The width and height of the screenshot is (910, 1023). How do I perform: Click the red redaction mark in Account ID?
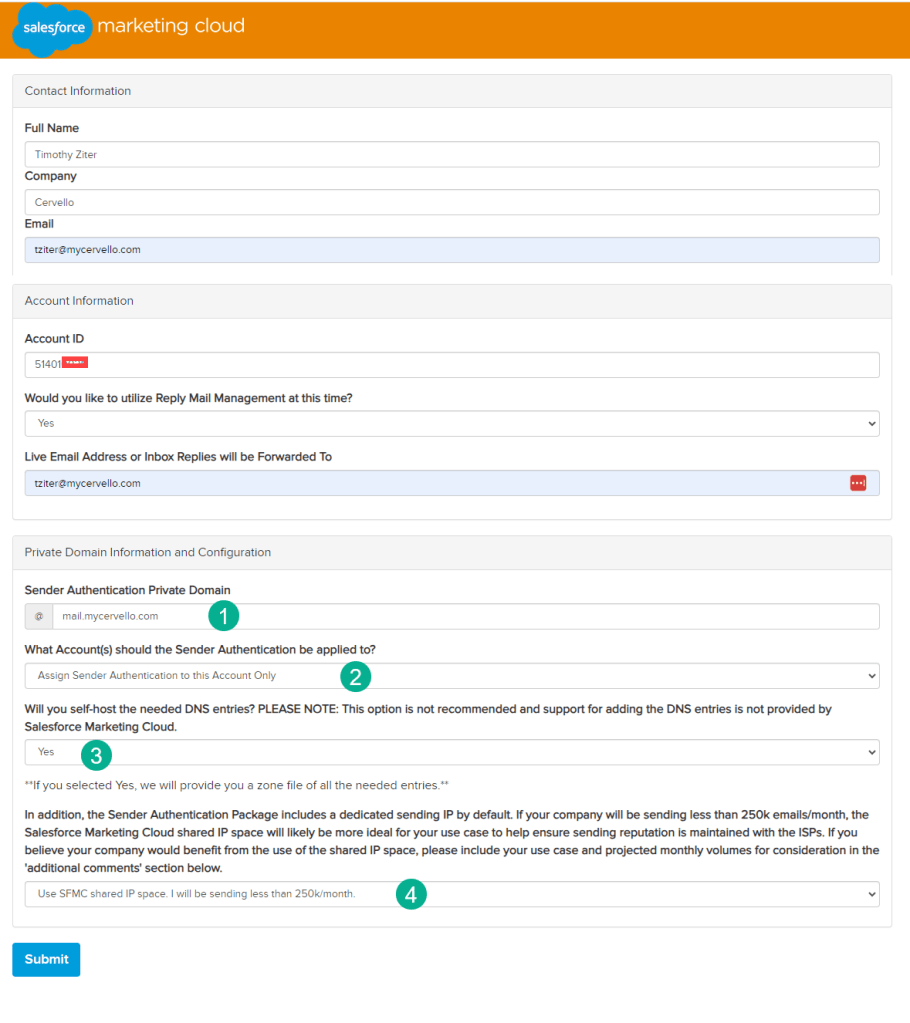tap(76, 364)
